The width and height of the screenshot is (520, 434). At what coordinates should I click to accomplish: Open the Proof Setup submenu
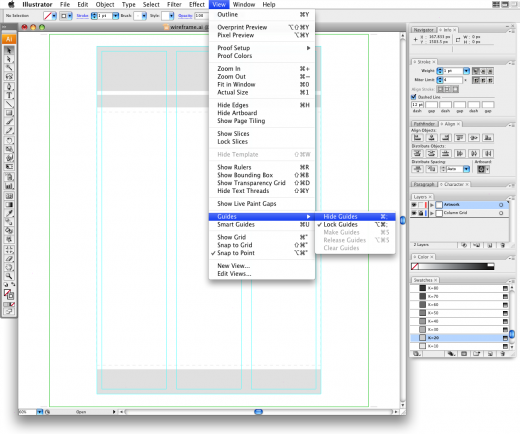262,48
